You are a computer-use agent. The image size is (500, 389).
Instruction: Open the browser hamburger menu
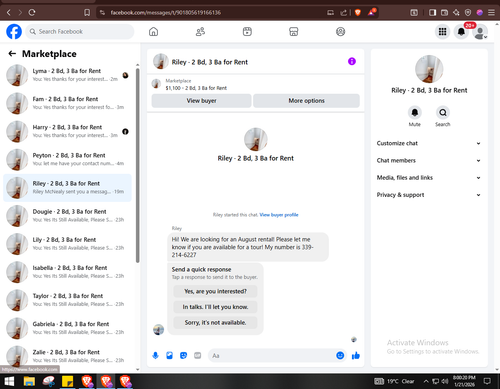pyautogui.click(x=491, y=13)
